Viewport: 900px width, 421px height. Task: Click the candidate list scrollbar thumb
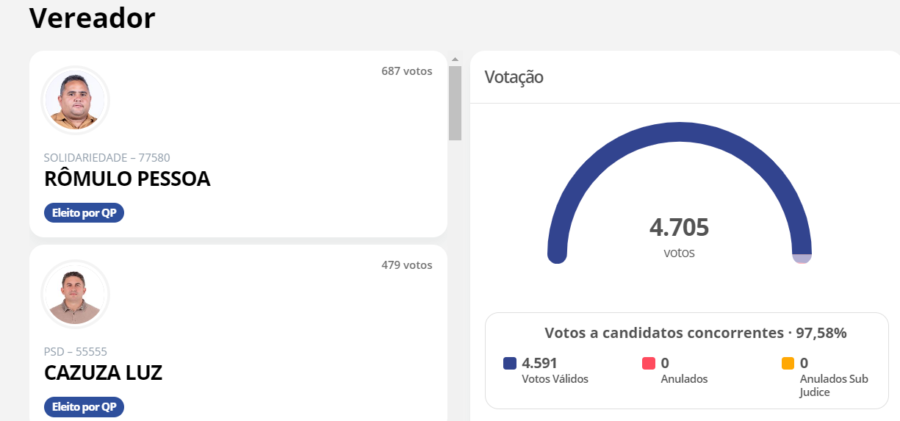(455, 103)
